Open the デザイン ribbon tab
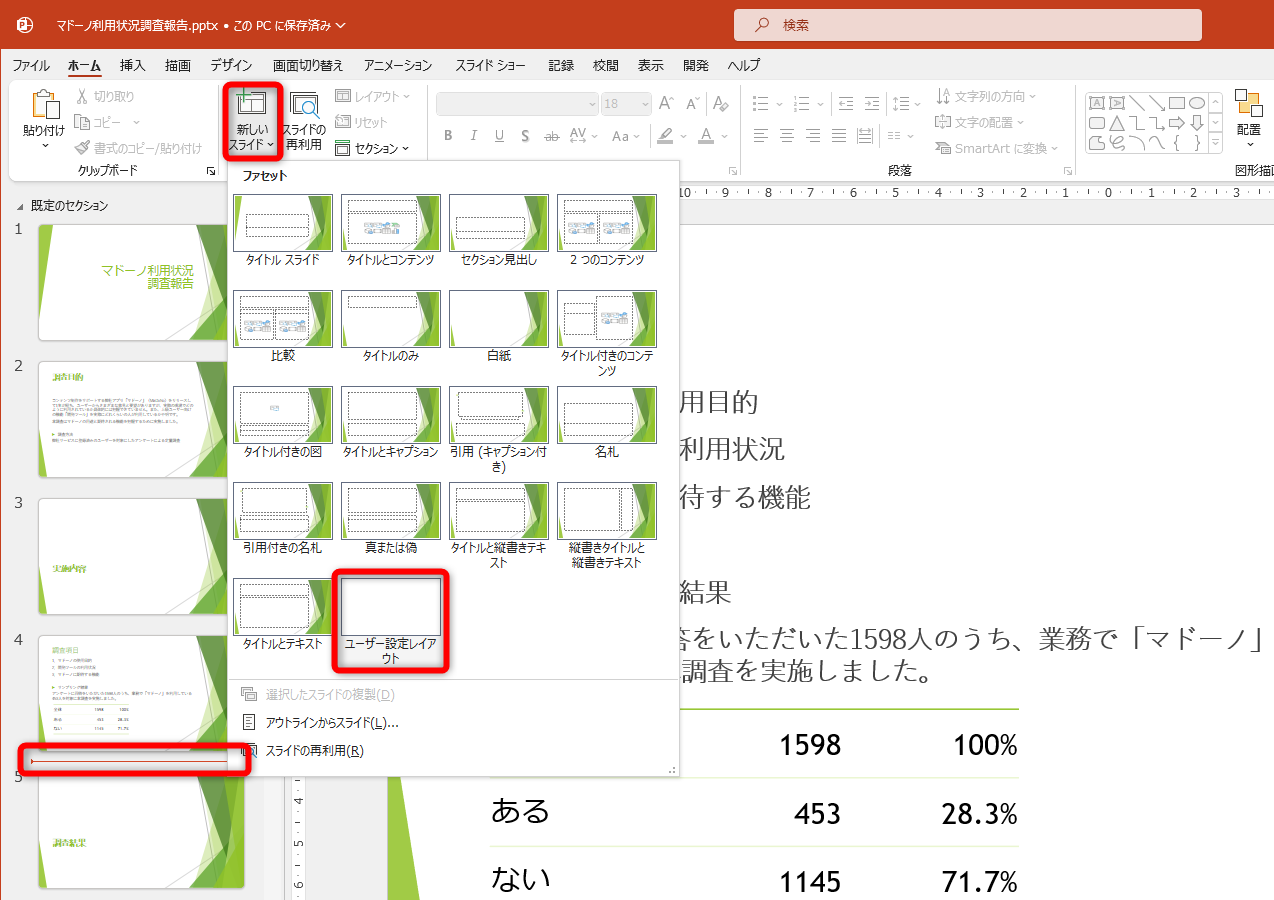 click(x=231, y=65)
